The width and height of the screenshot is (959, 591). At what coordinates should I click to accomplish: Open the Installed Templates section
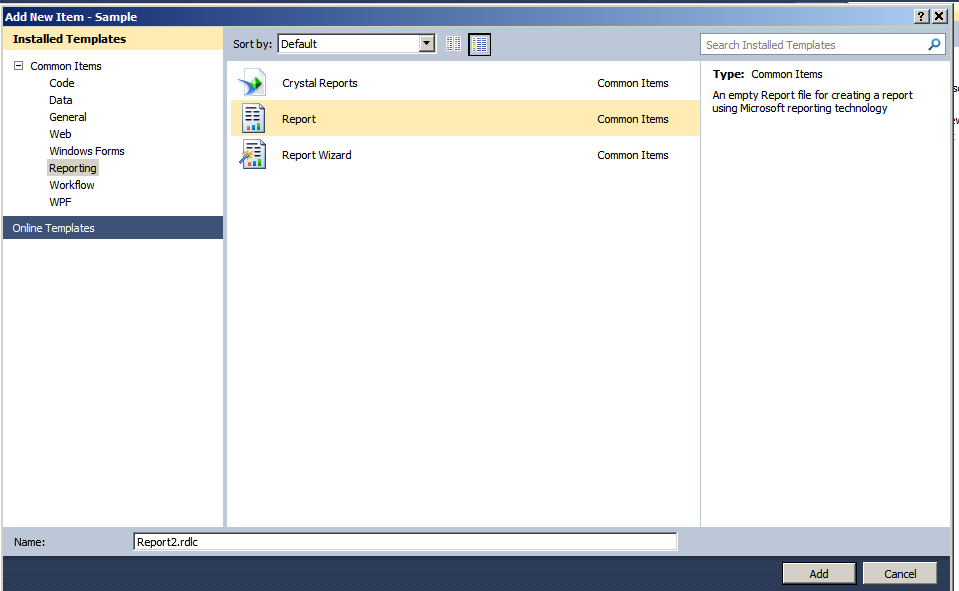(x=113, y=39)
